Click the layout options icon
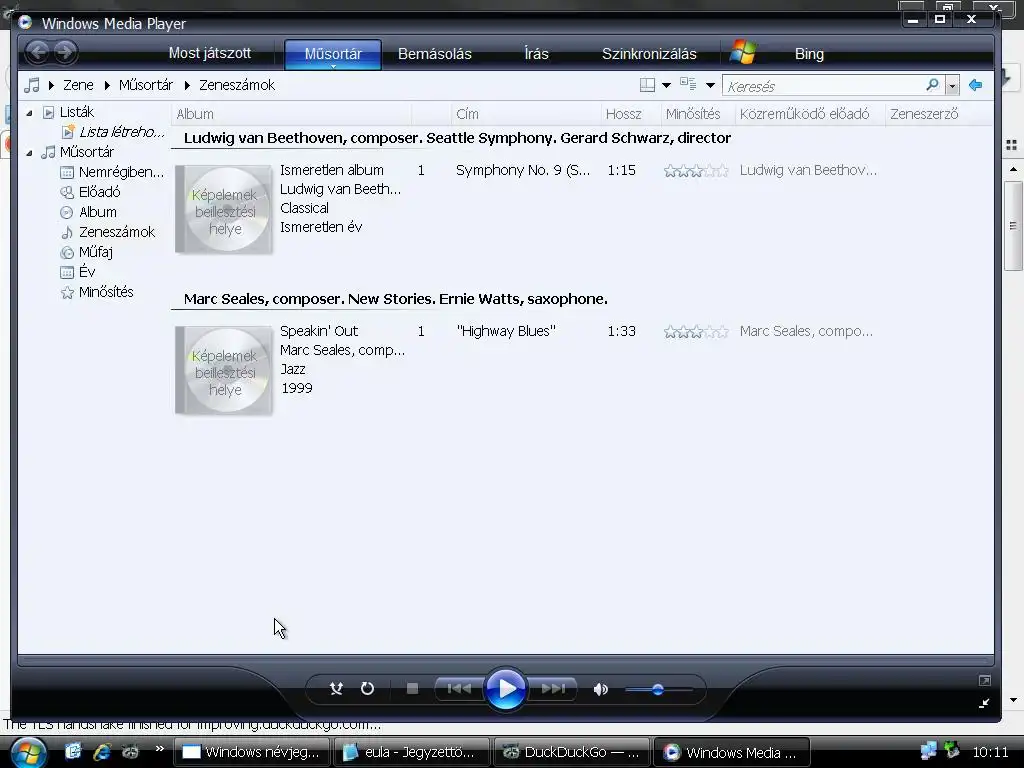The height and width of the screenshot is (768, 1024). 647,85
